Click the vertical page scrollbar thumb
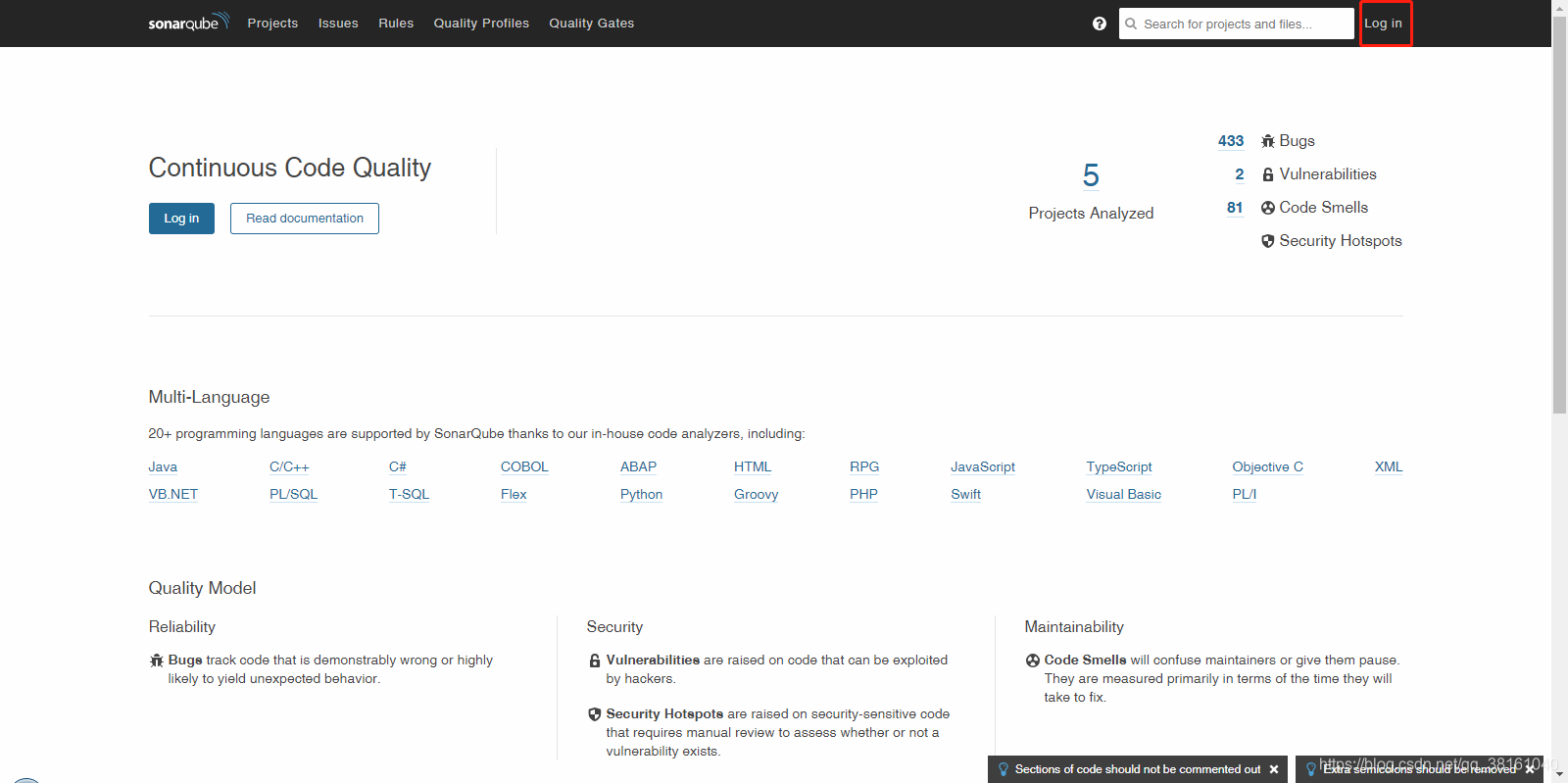The width and height of the screenshot is (1568, 783). [x=1559, y=215]
